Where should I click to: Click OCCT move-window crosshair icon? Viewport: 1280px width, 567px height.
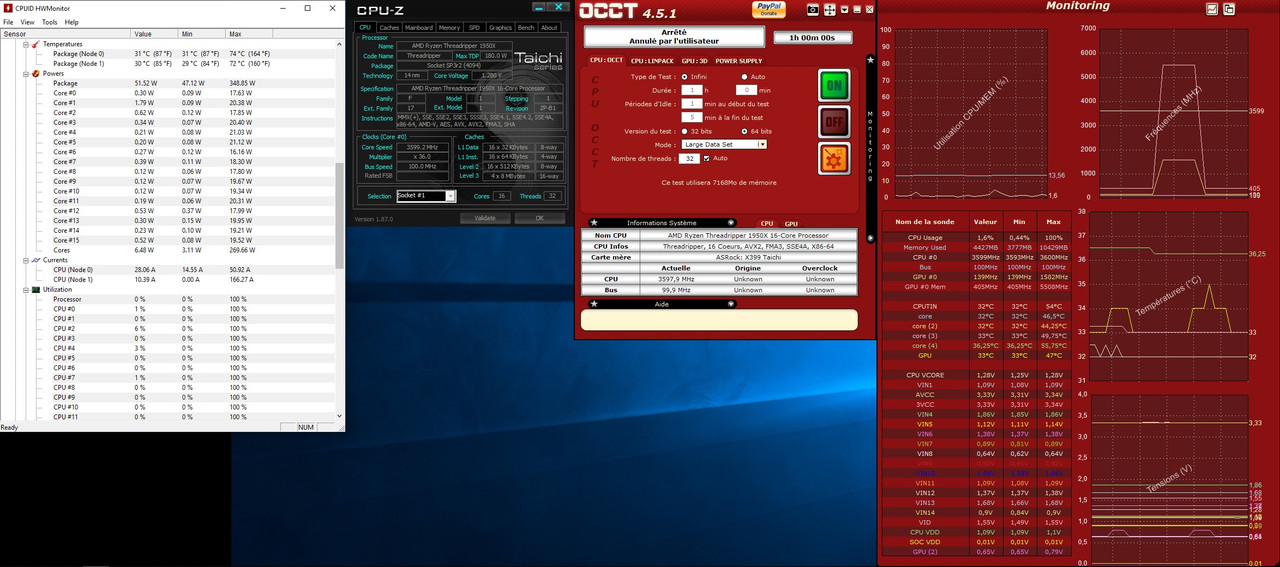tap(830, 10)
